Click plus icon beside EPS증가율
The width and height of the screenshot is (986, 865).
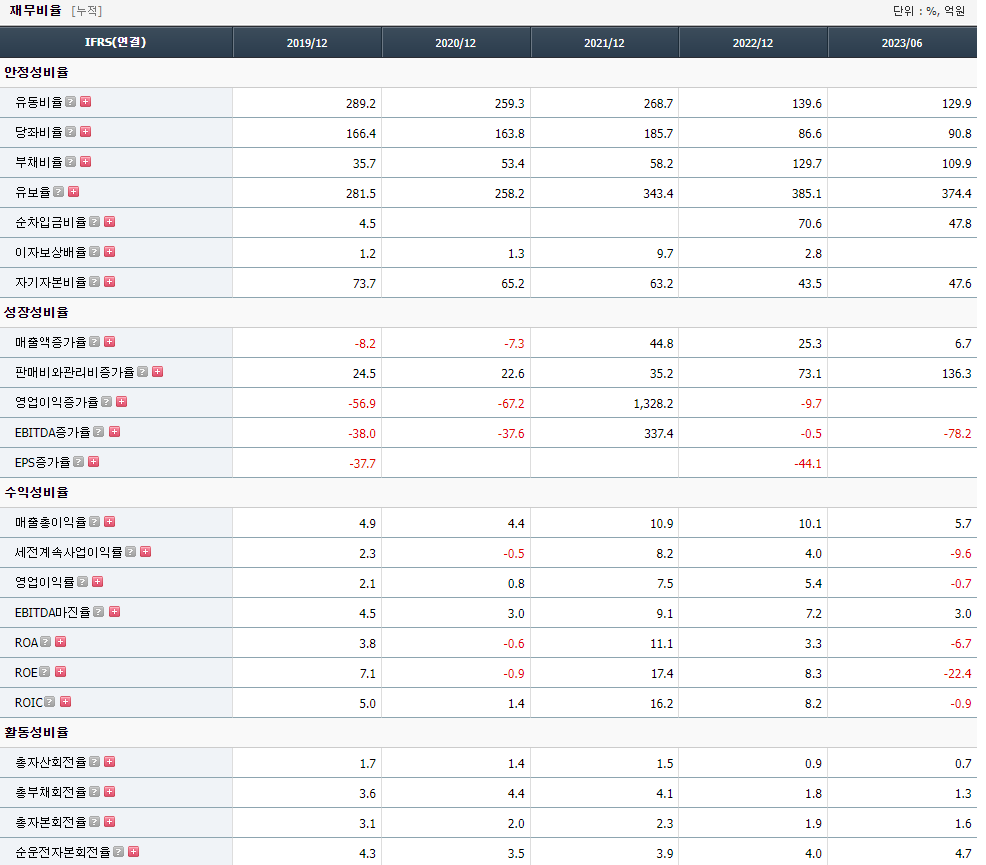pos(94,462)
